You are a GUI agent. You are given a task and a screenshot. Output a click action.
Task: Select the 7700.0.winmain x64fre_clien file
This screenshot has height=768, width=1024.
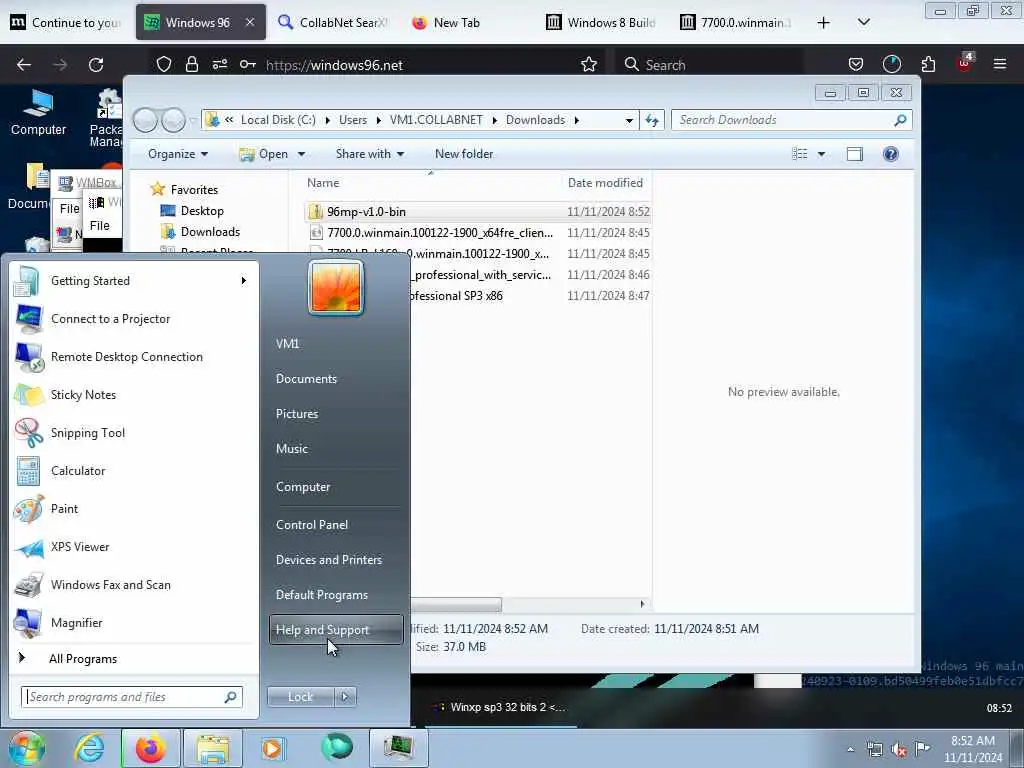477,232
